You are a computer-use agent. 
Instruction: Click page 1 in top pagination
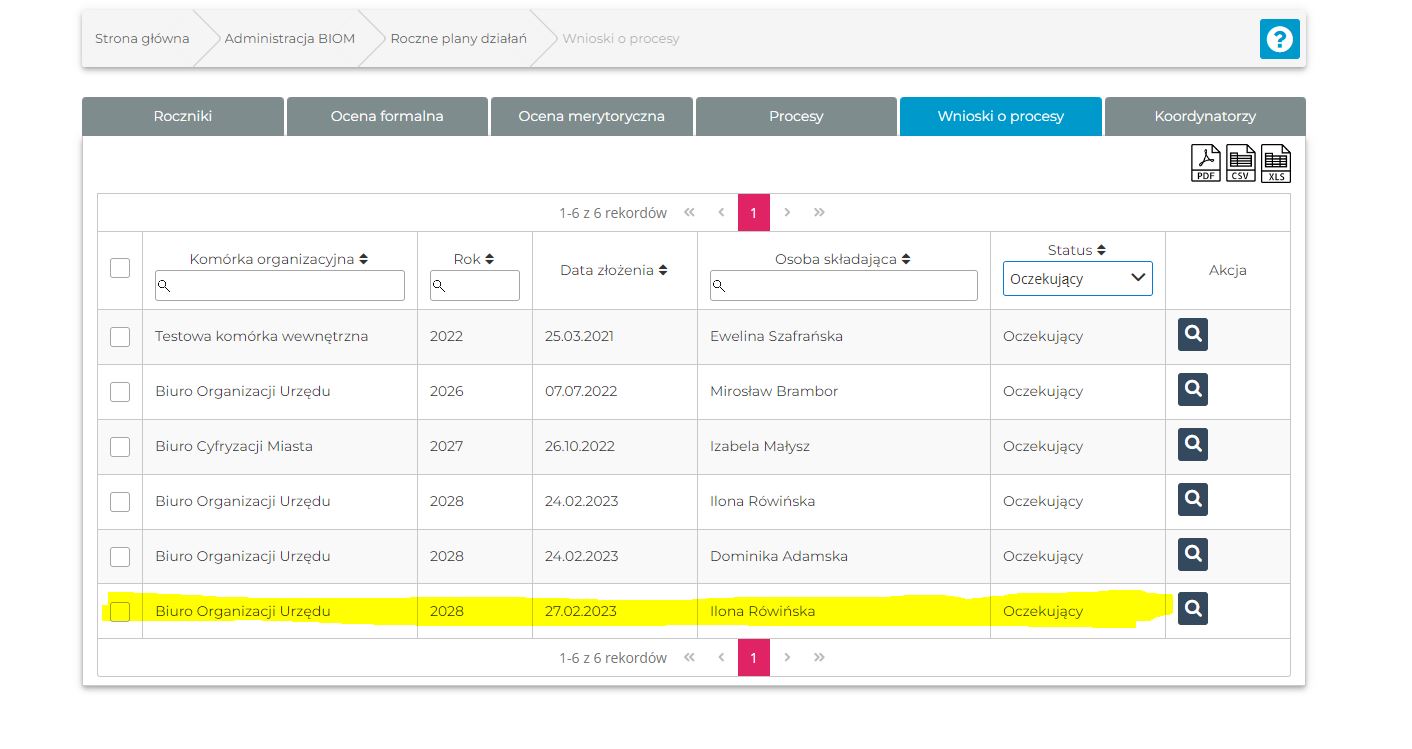pyautogui.click(x=753, y=213)
